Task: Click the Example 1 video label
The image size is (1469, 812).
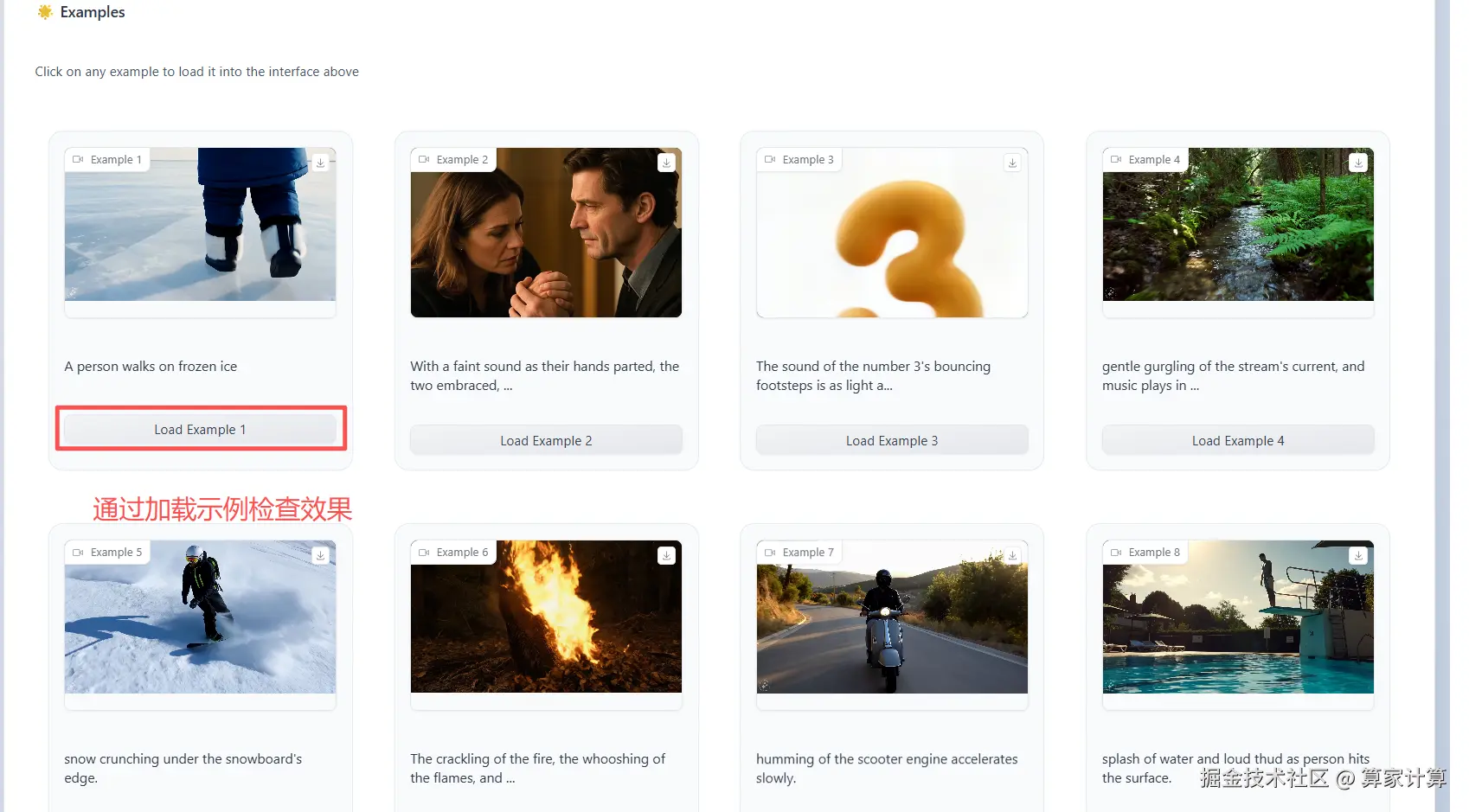Action: [x=107, y=160]
